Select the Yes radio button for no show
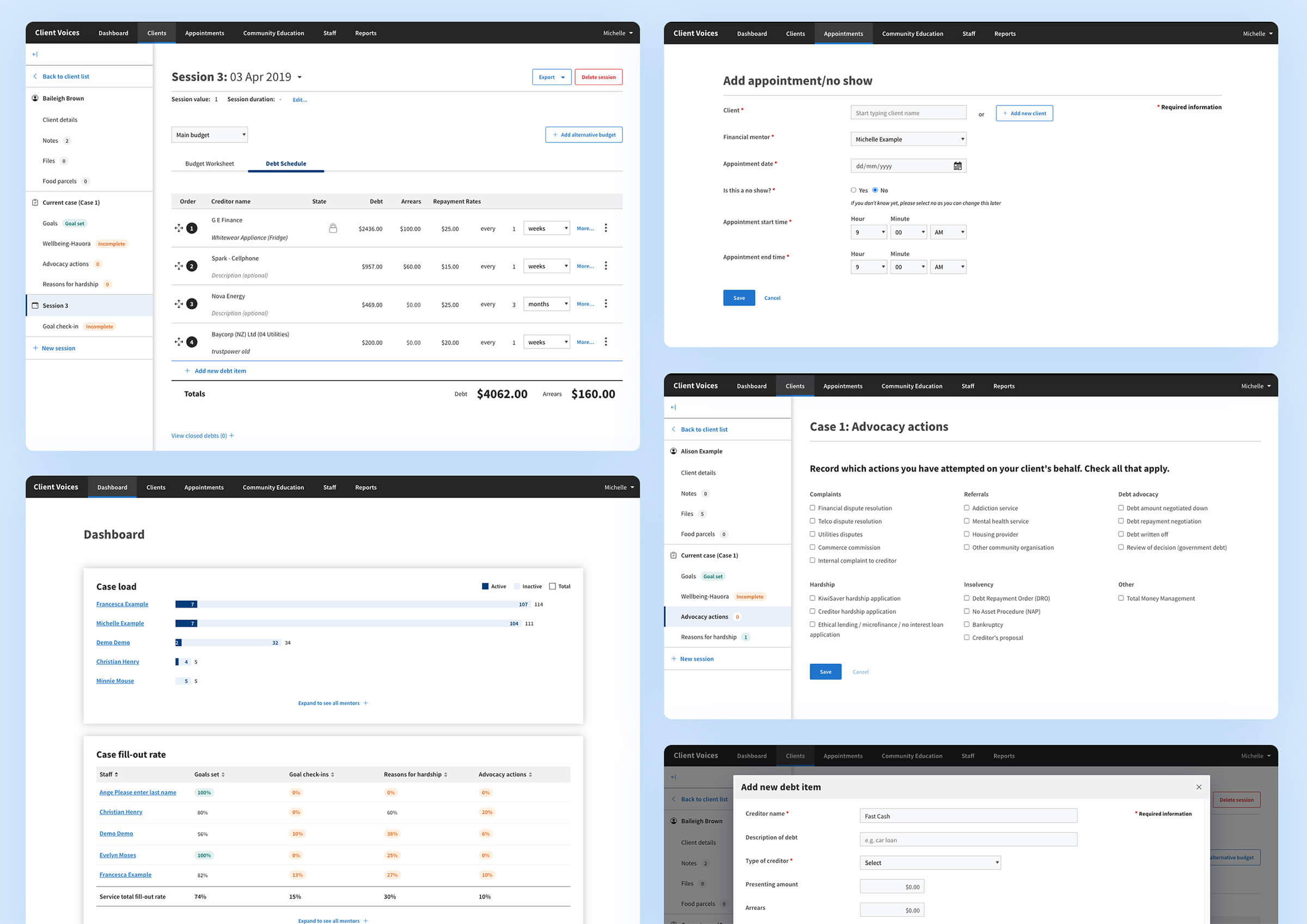The image size is (1307, 924). pos(853,190)
